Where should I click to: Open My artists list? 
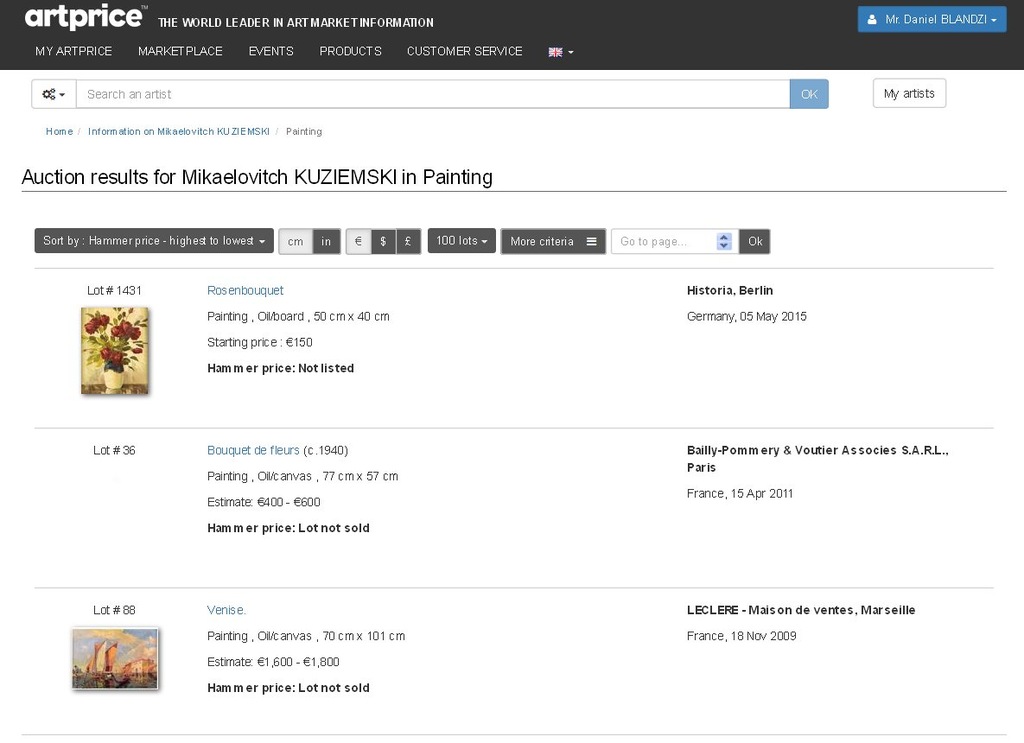(x=909, y=93)
